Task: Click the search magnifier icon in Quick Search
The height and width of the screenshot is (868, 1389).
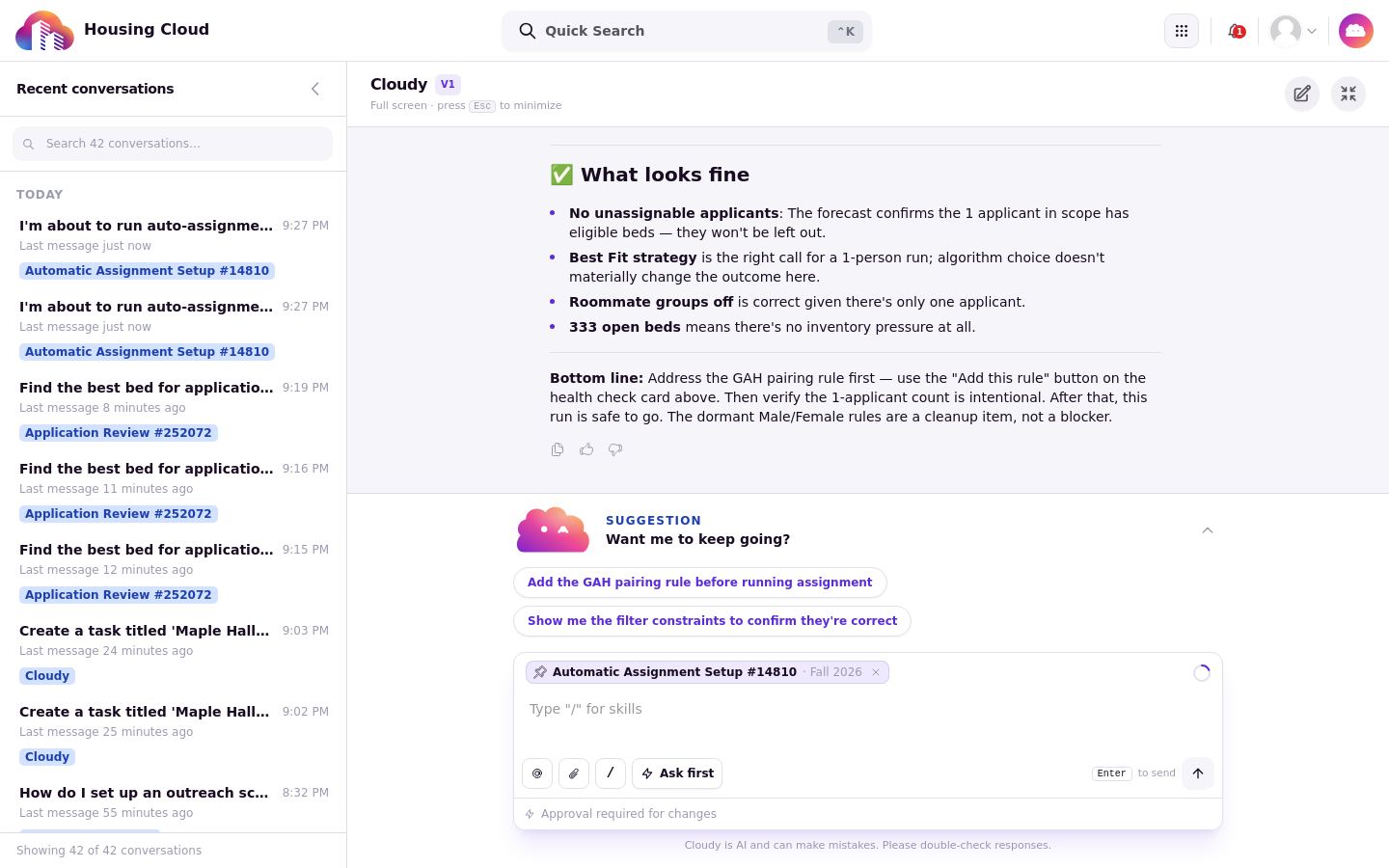Action: pos(528,31)
